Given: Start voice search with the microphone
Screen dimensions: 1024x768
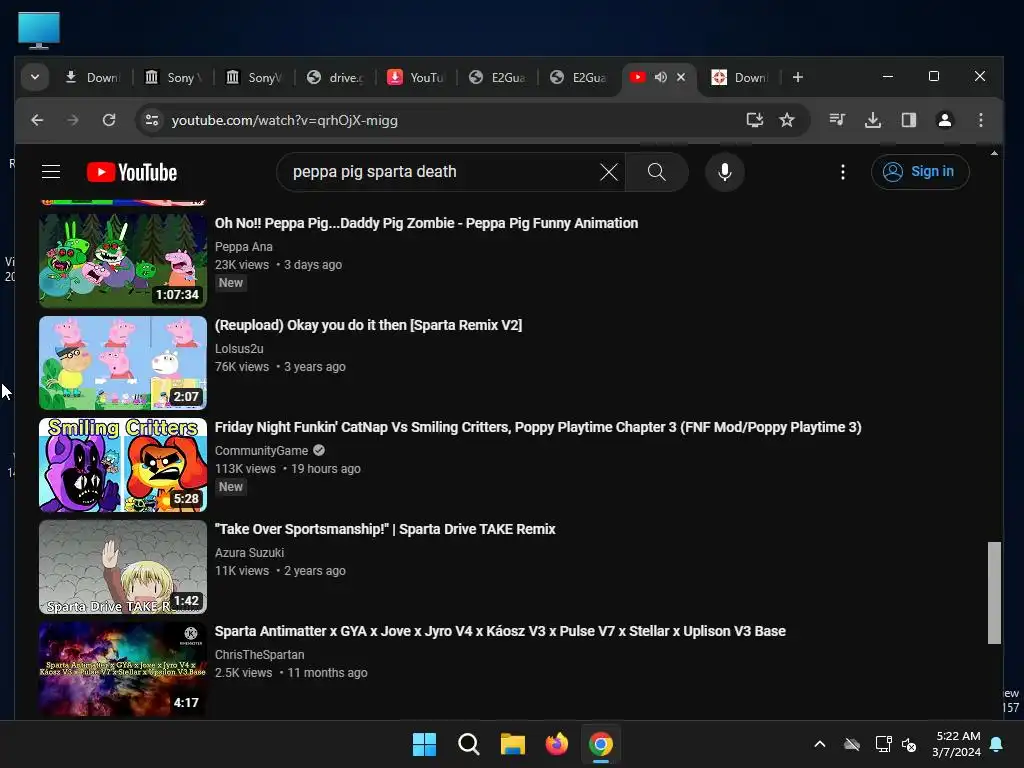Looking at the screenshot, I should click(724, 172).
